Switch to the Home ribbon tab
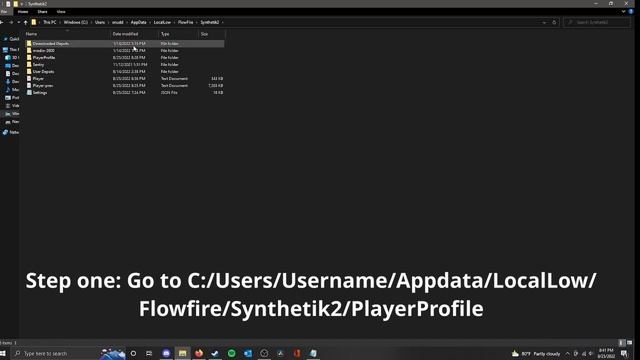 pyautogui.click(x=23, y=12)
